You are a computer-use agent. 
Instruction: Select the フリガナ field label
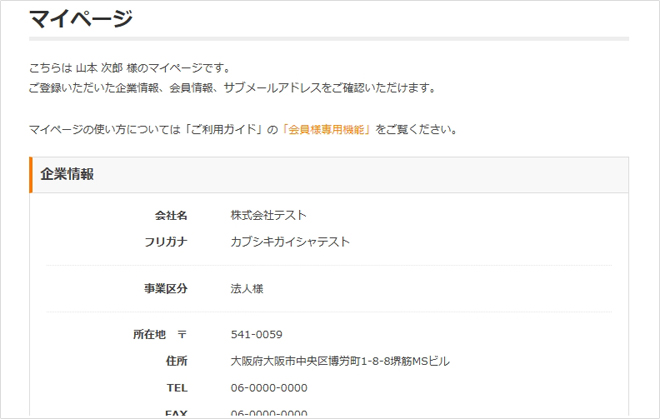coord(166,242)
